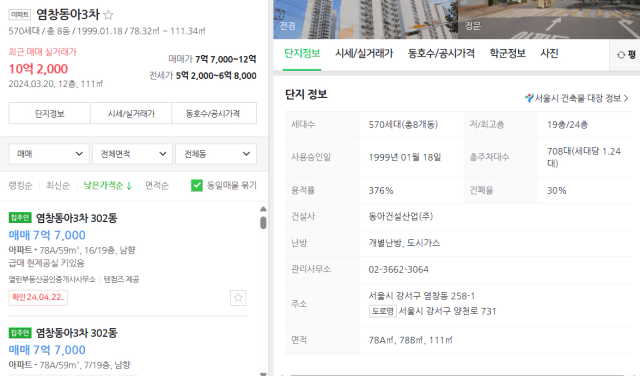Click the 78A㎡, 78B㎡, 111㎡ area value
The height and width of the screenshot is (376, 640).
410,340
